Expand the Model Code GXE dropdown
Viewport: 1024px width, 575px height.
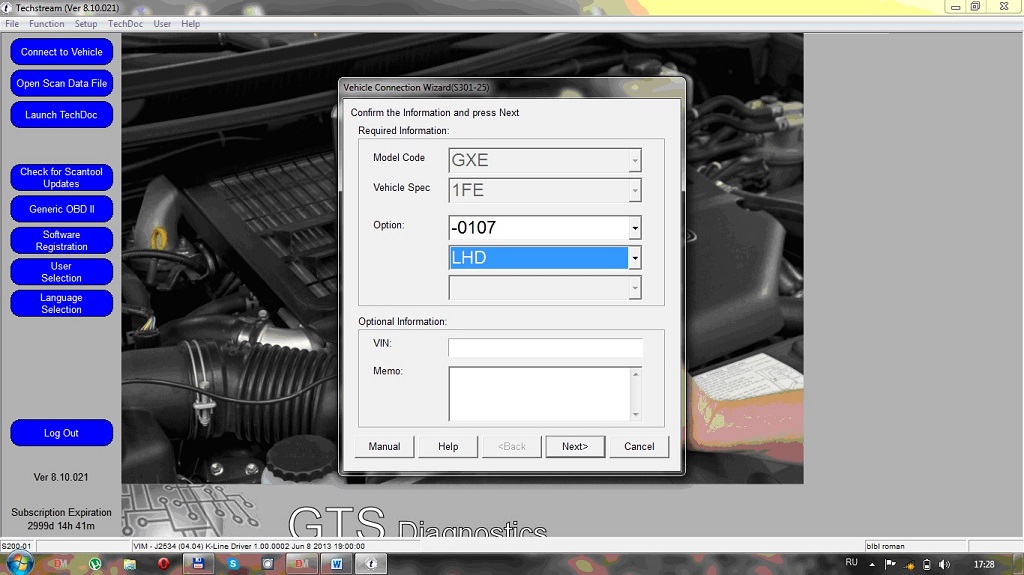tap(635, 160)
